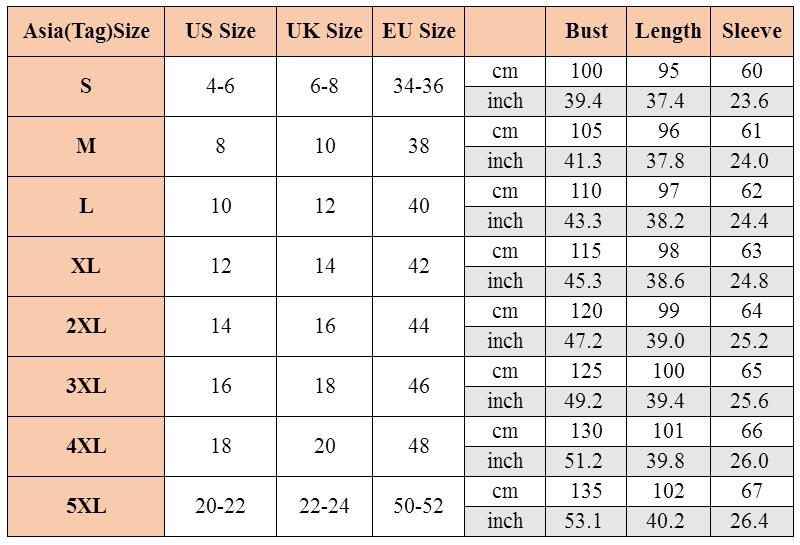Image resolution: width=800 pixels, height=545 pixels.
Task: Click the 37.4 inch length value
Action: coord(668,101)
